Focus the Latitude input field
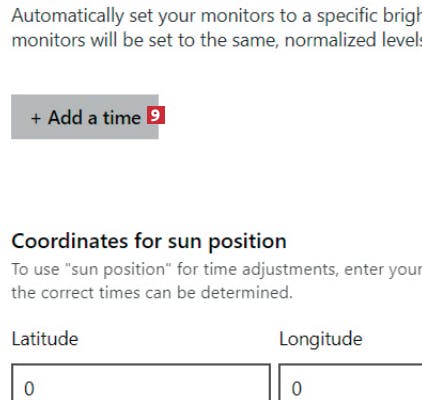The width and height of the screenshot is (422, 400). [x=141, y=382]
